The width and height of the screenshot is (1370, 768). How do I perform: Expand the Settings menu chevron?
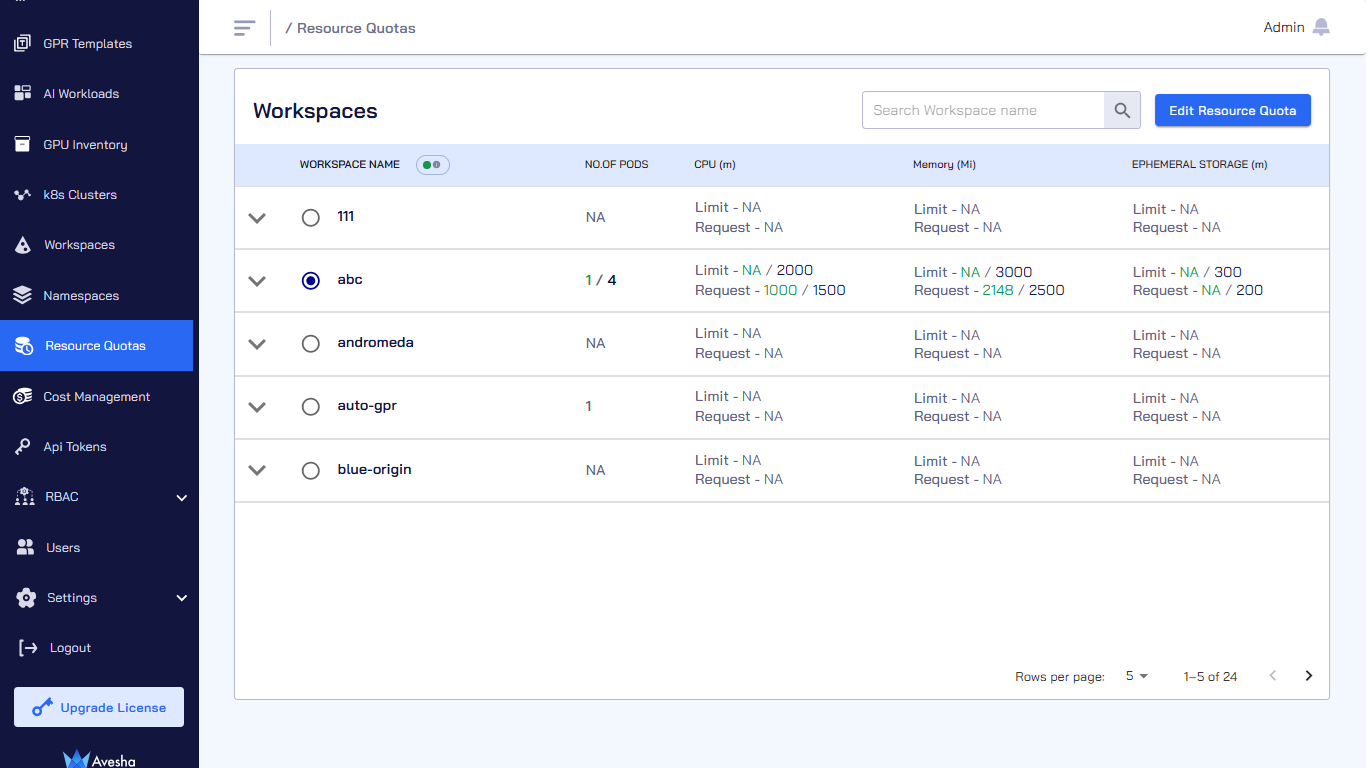[x=181, y=598]
